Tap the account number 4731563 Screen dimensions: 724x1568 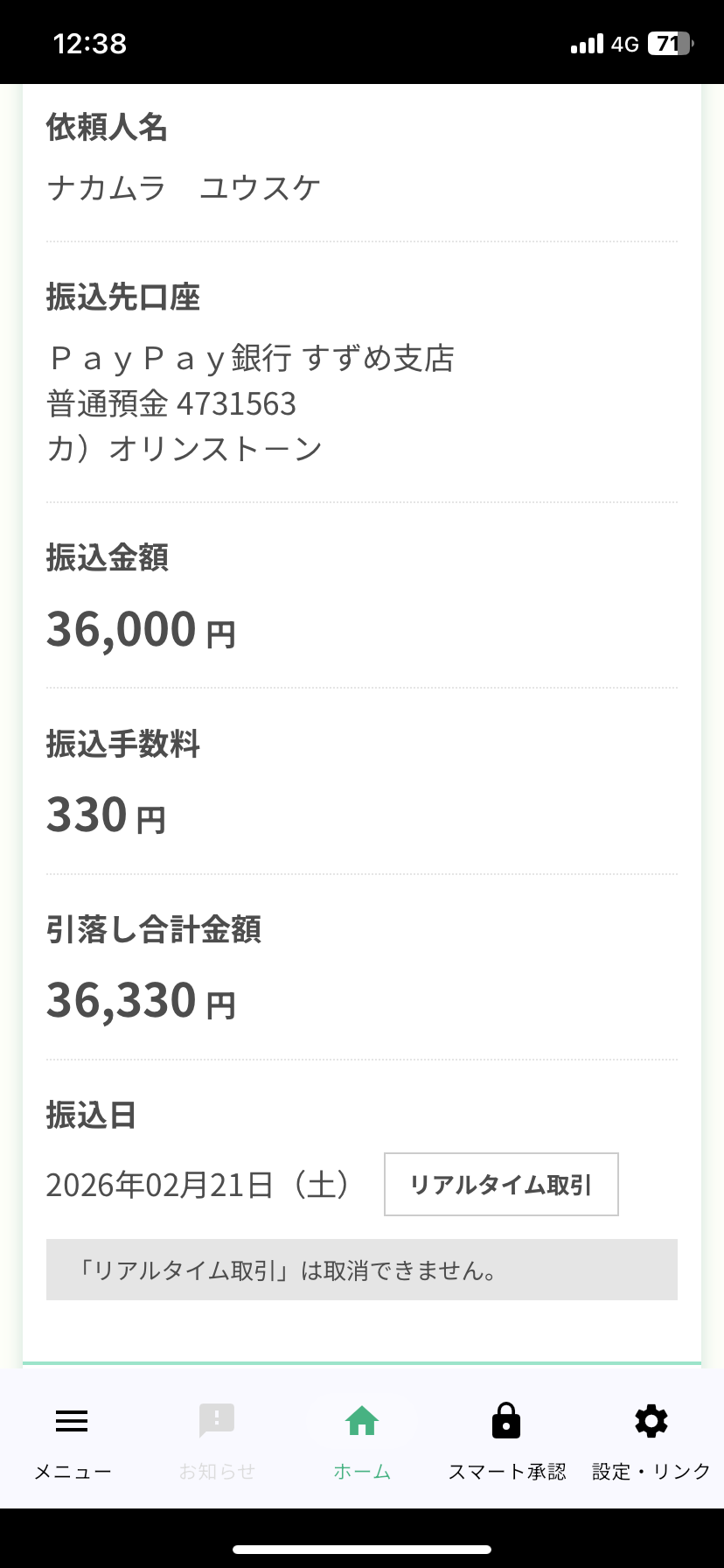pos(236,404)
